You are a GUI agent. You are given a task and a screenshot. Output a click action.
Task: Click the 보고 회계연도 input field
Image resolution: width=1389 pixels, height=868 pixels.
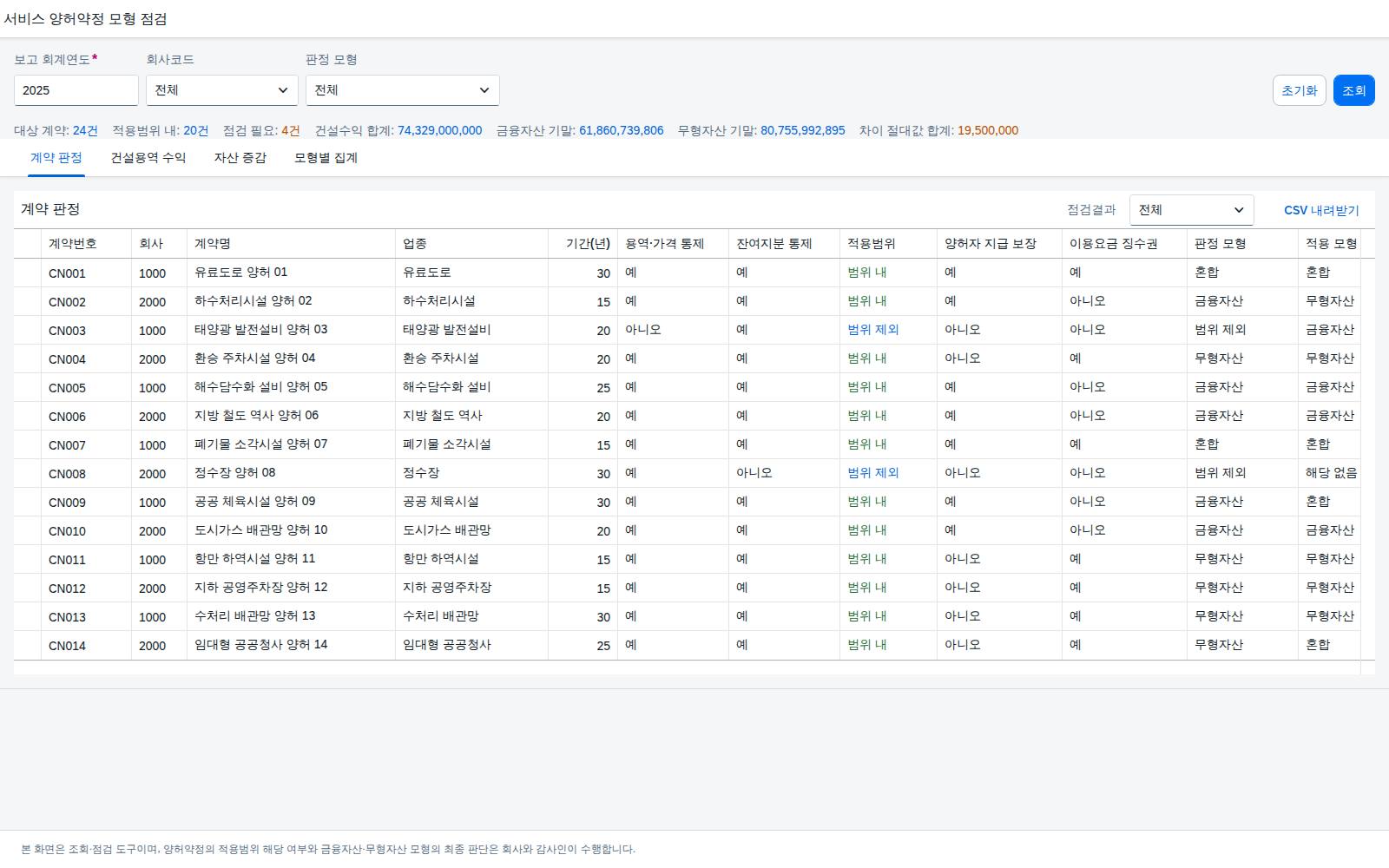[76, 90]
